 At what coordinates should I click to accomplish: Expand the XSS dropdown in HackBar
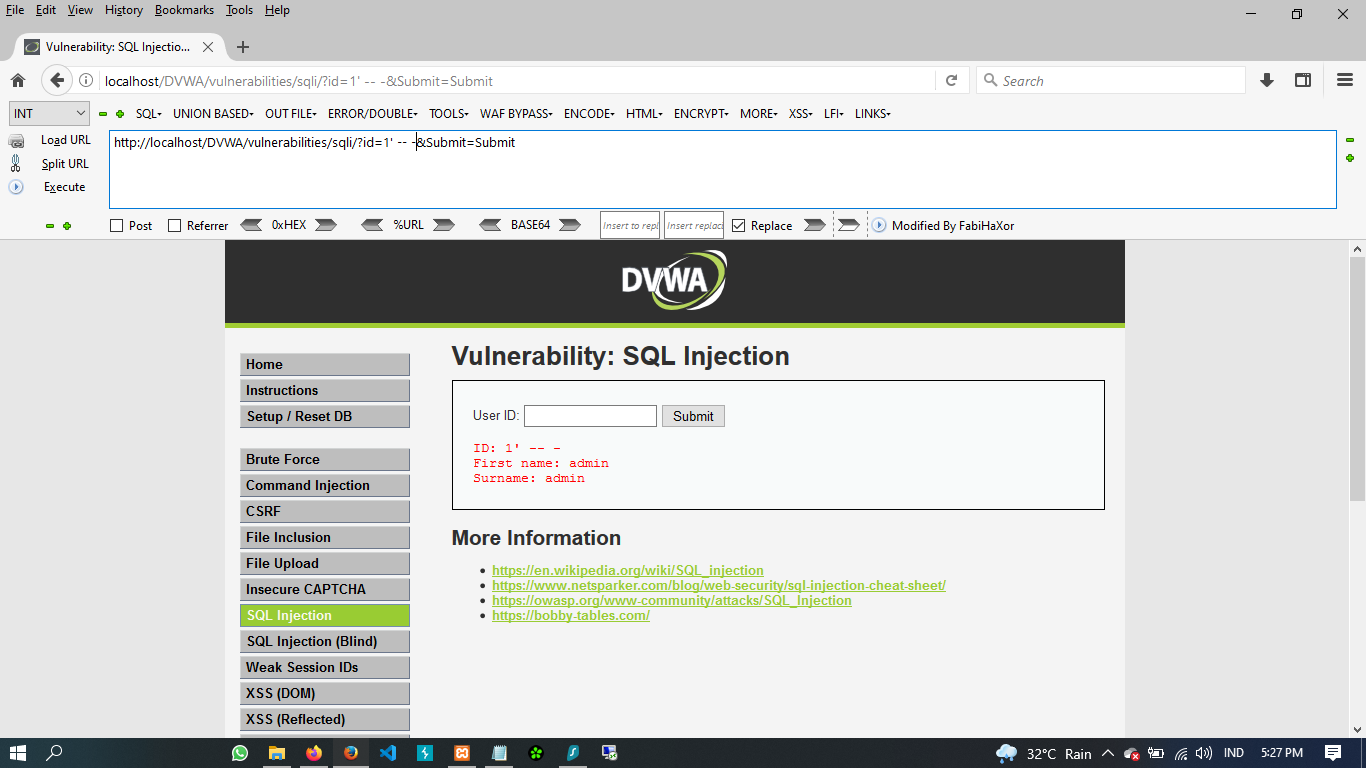click(800, 114)
